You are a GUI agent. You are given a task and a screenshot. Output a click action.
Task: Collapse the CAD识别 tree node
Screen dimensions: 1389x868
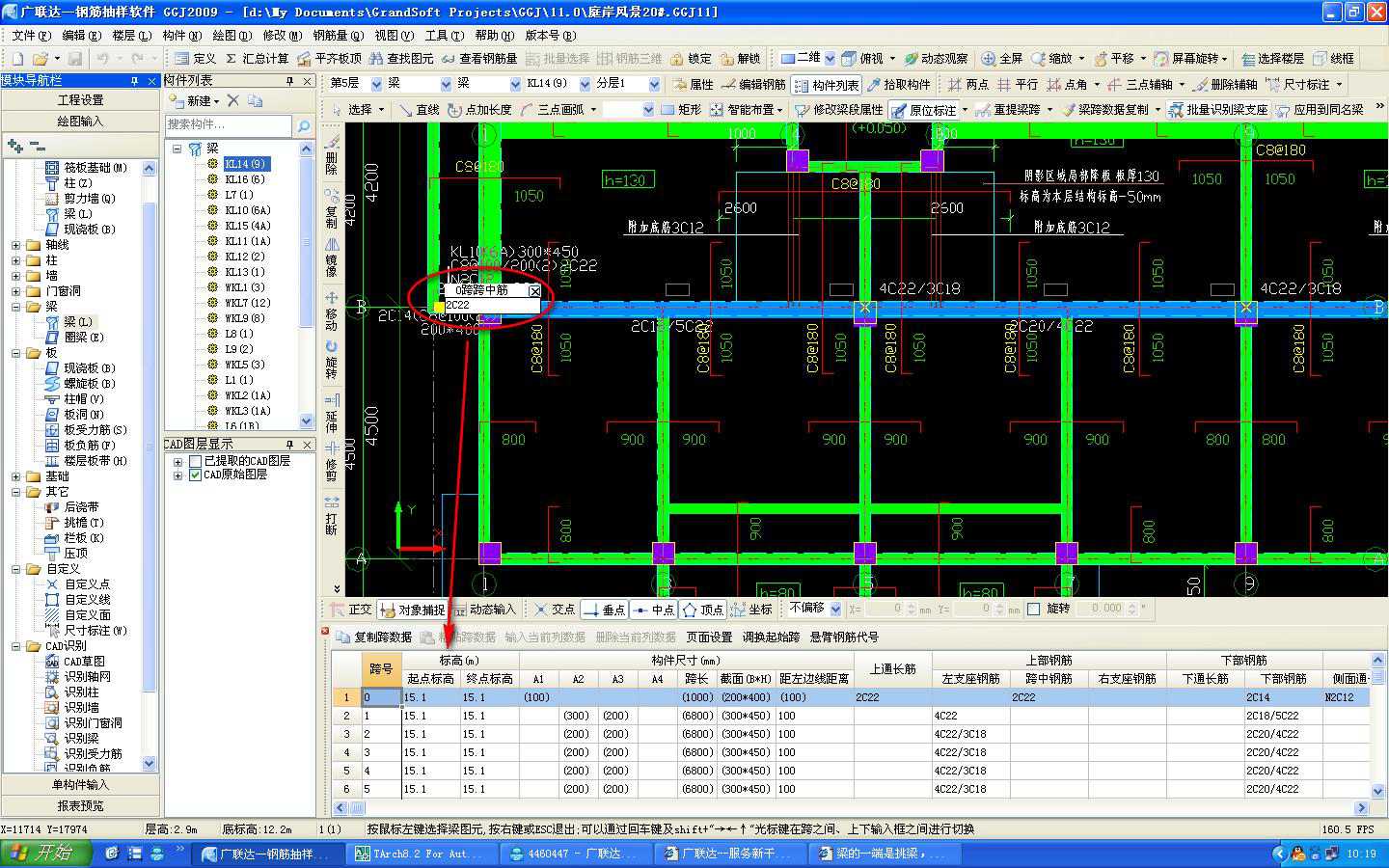point(16,646)
